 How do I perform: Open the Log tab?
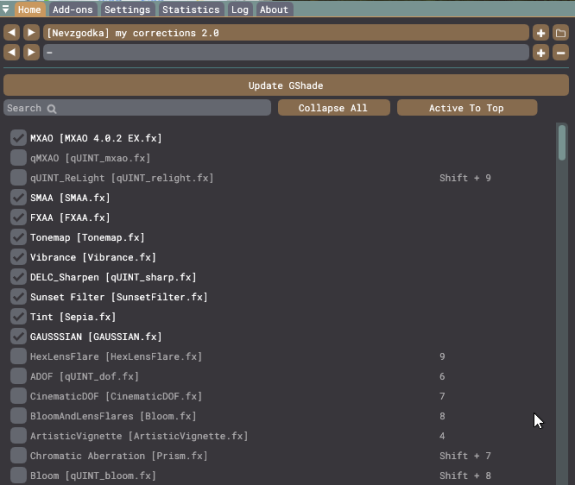240,10
